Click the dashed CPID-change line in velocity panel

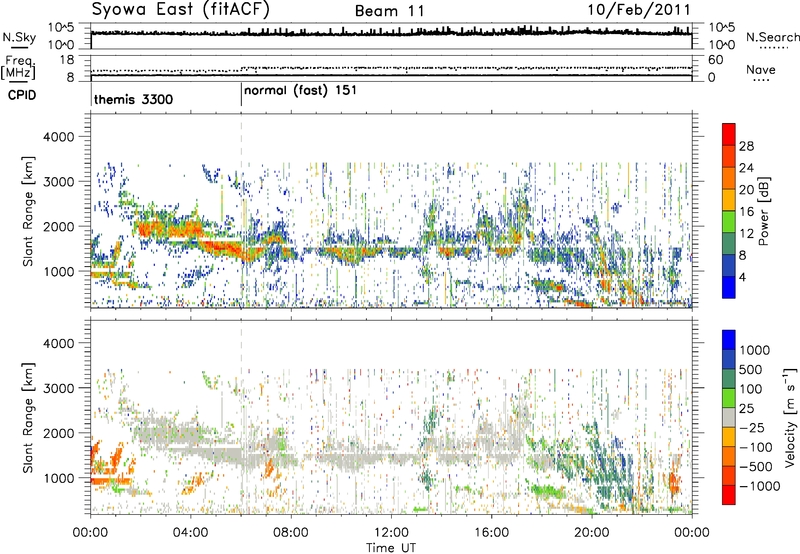241,417
